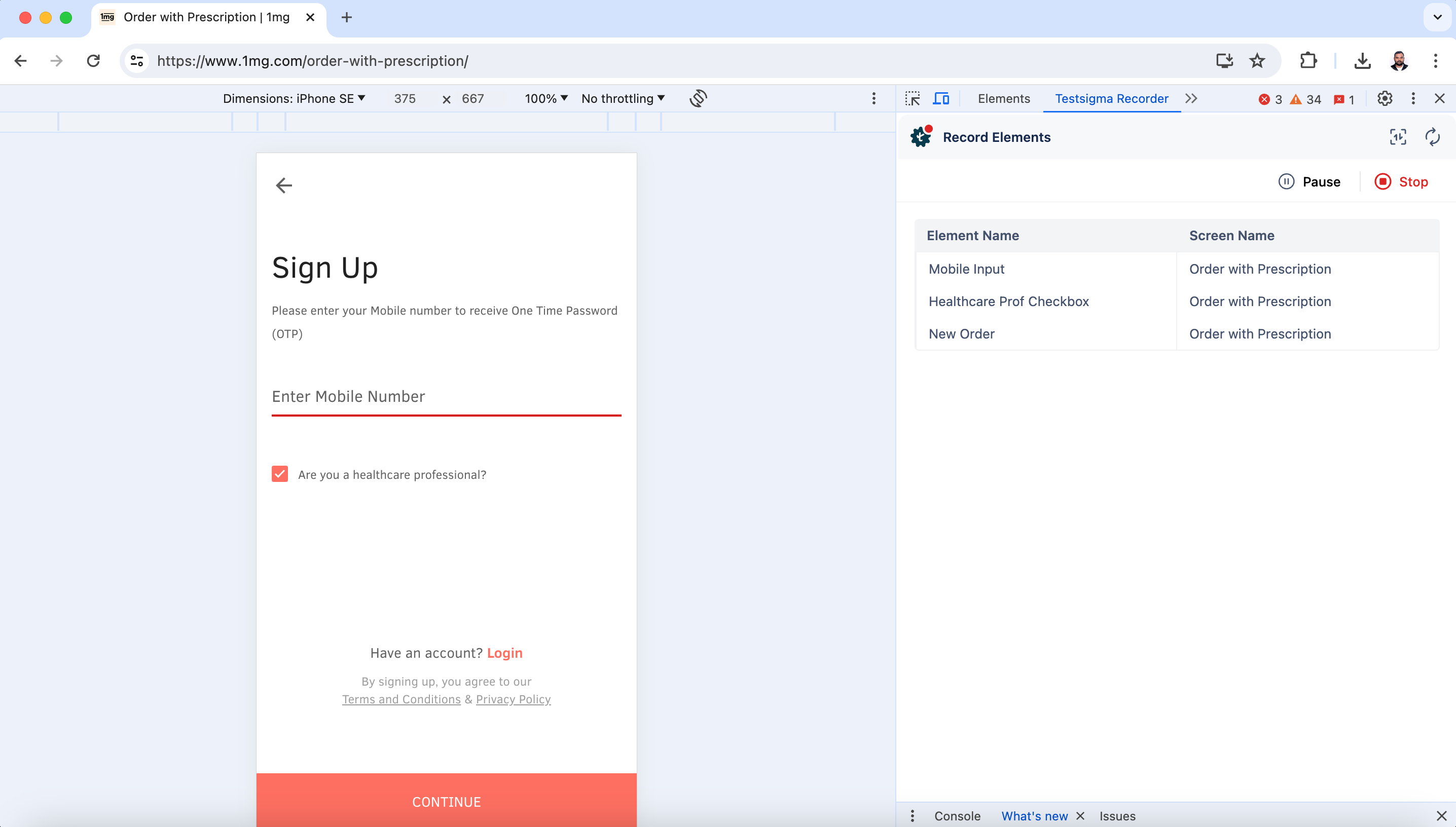Activate the inspect element picker
Image resolution: width=1456 pixels, height=827 pixels.
(x=913, y=98)
